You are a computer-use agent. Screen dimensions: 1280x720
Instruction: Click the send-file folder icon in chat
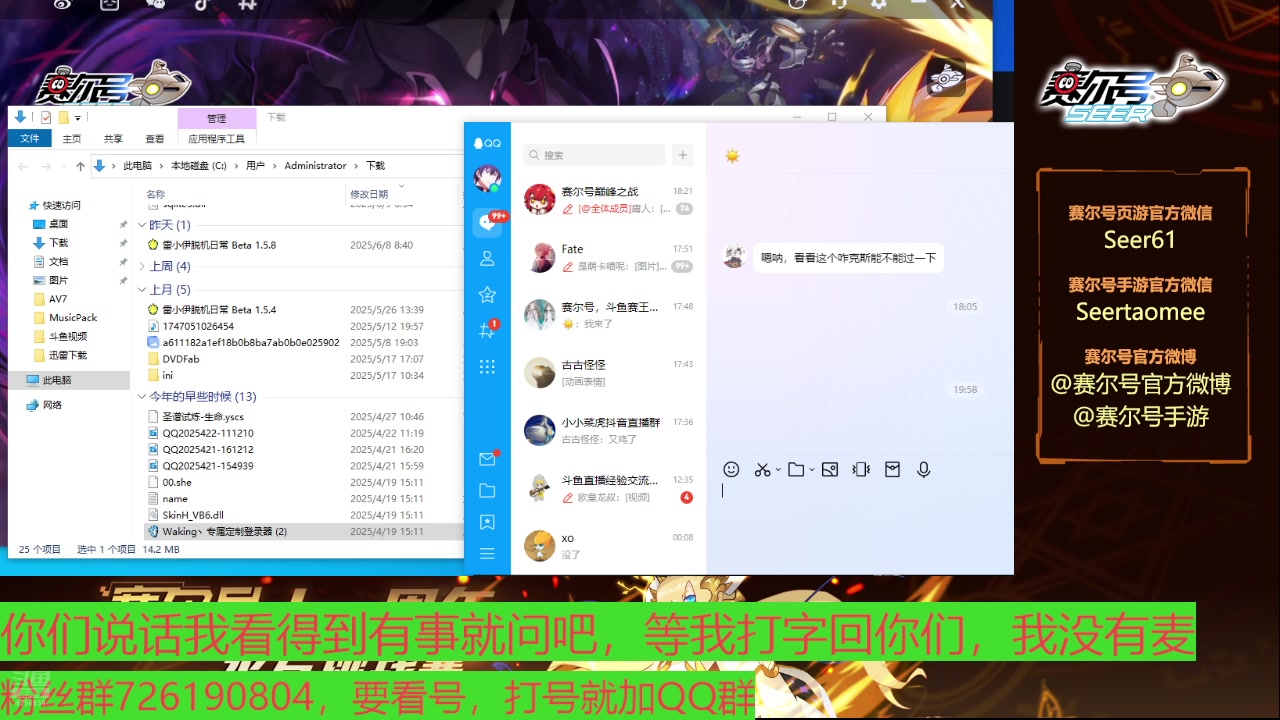tap(796, 469)
